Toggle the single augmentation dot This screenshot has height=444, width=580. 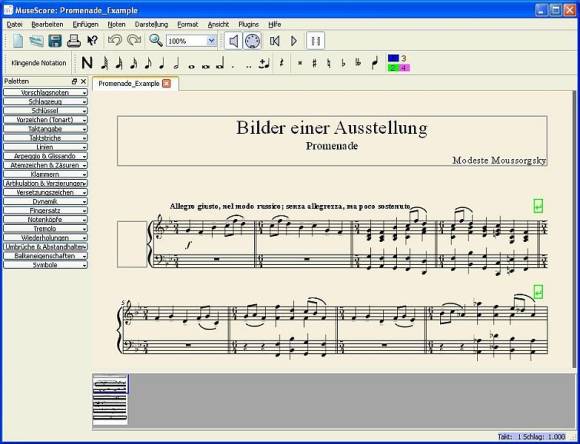[x=233, y=67]
